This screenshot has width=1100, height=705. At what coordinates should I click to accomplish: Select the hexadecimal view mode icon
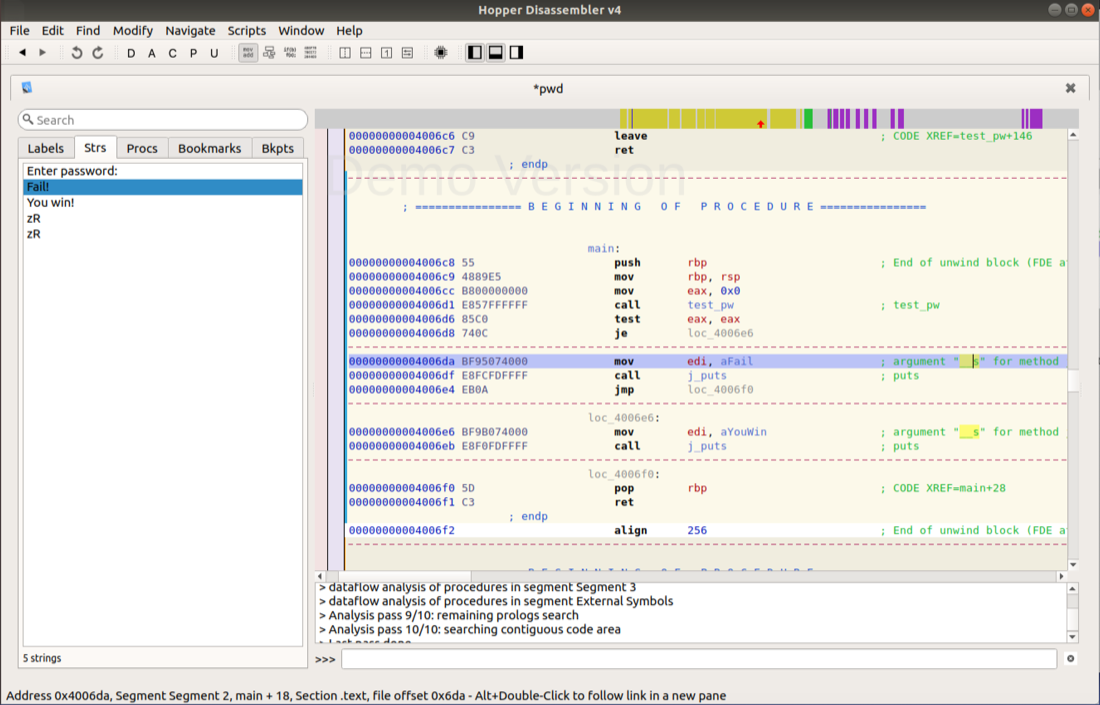click(311, 53)
